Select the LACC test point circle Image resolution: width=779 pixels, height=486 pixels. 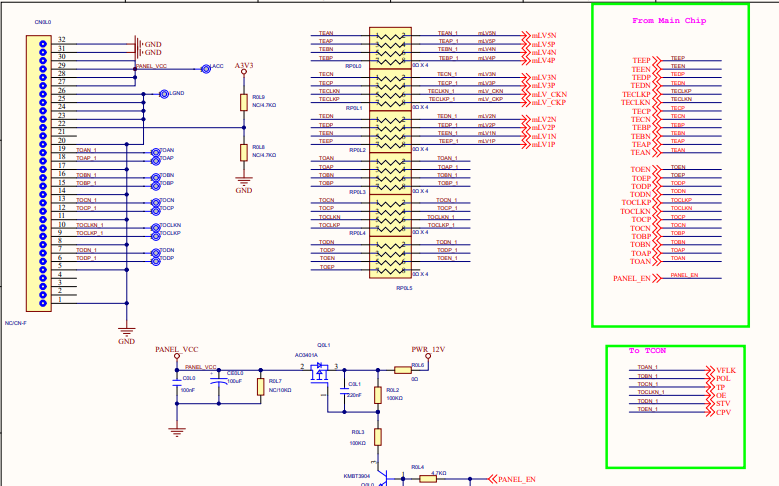click(x=206, y=69)
